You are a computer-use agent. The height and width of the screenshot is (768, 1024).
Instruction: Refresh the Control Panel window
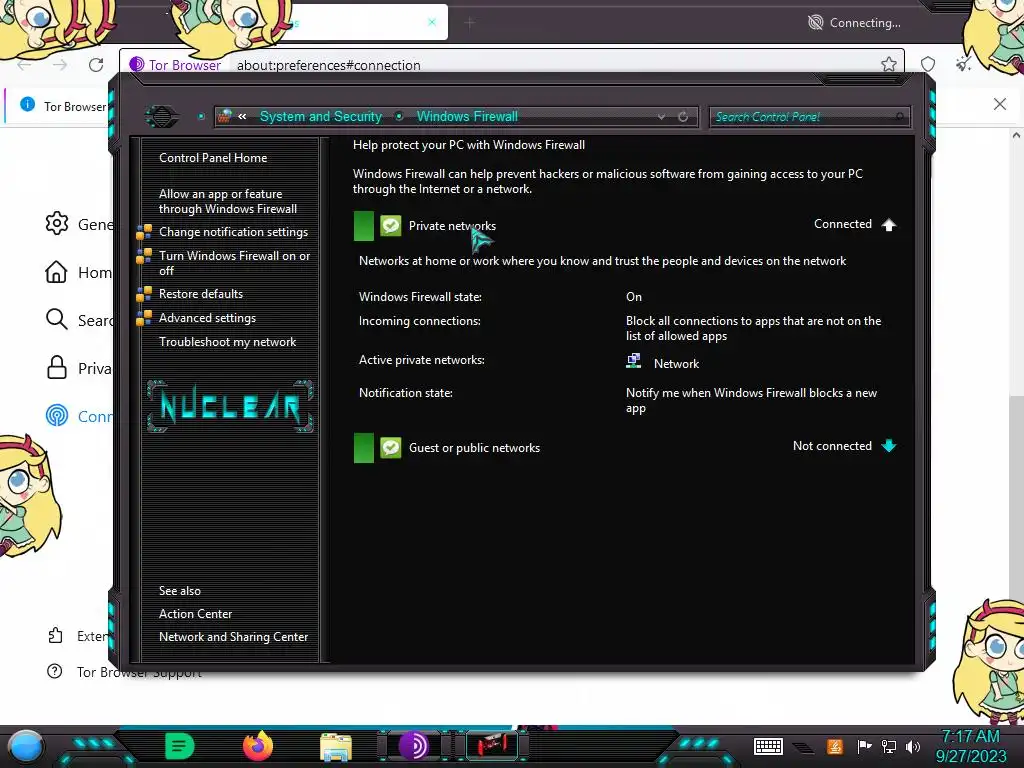click(683, 117)
